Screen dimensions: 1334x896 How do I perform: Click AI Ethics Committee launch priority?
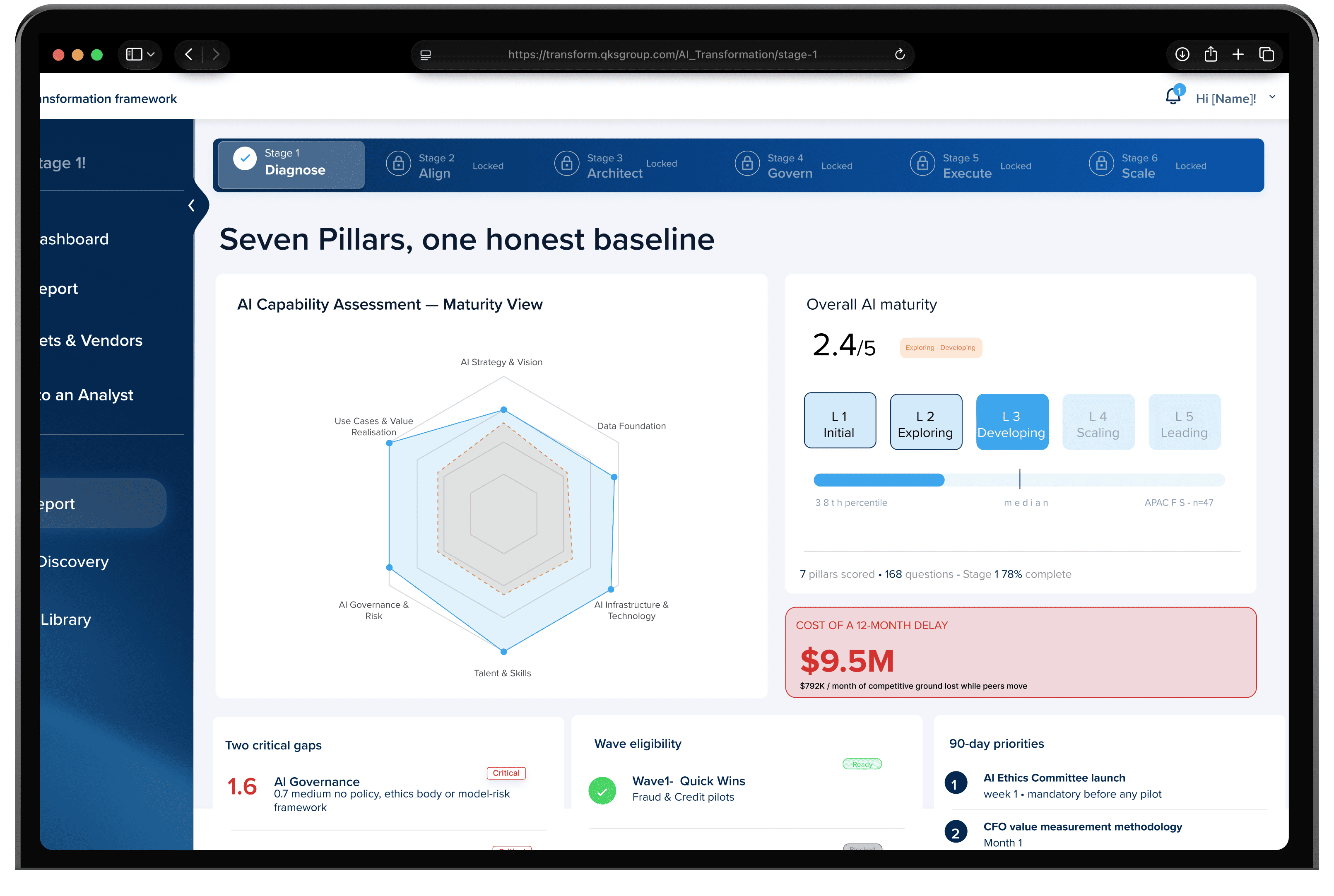1053,778
